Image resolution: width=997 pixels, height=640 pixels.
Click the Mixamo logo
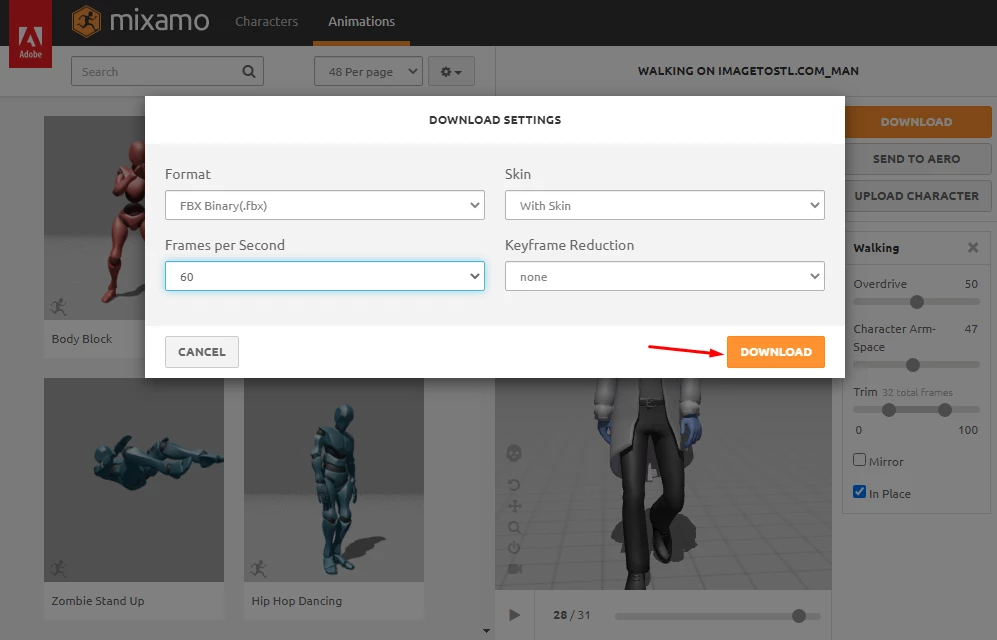141,22
